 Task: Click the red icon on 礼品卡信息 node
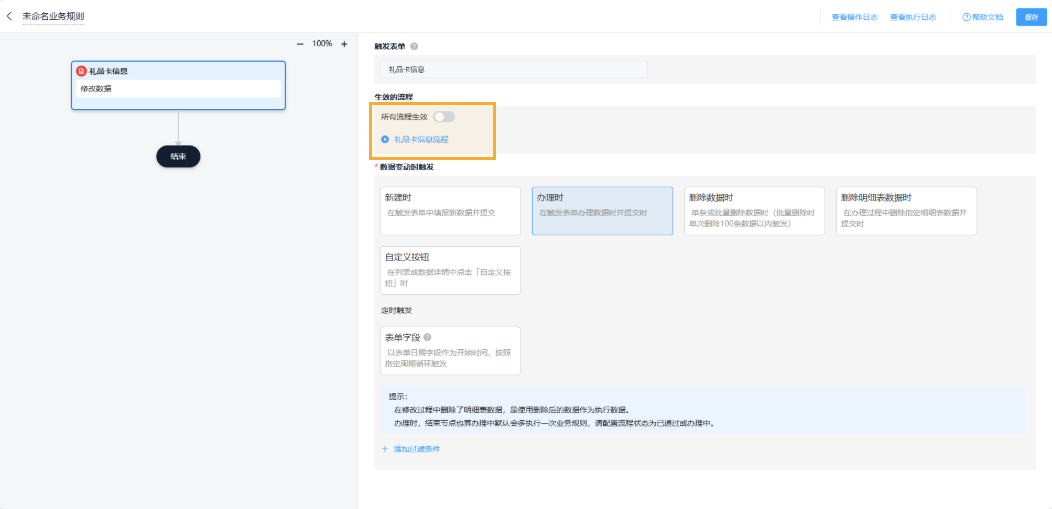[x=81, y=70]
